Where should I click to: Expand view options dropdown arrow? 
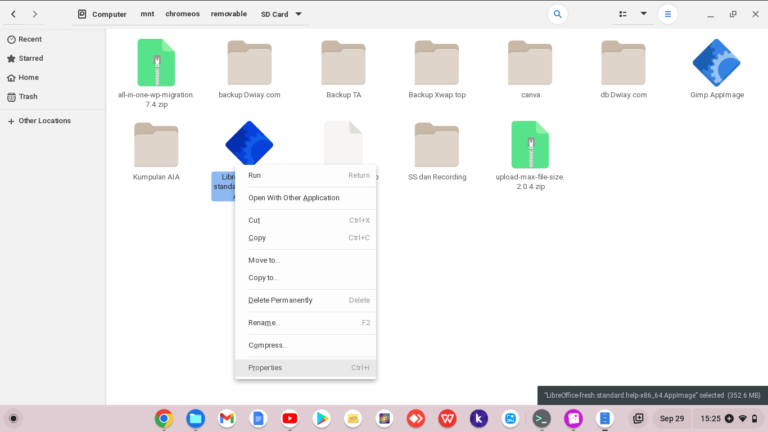click(x=644, y=14)
